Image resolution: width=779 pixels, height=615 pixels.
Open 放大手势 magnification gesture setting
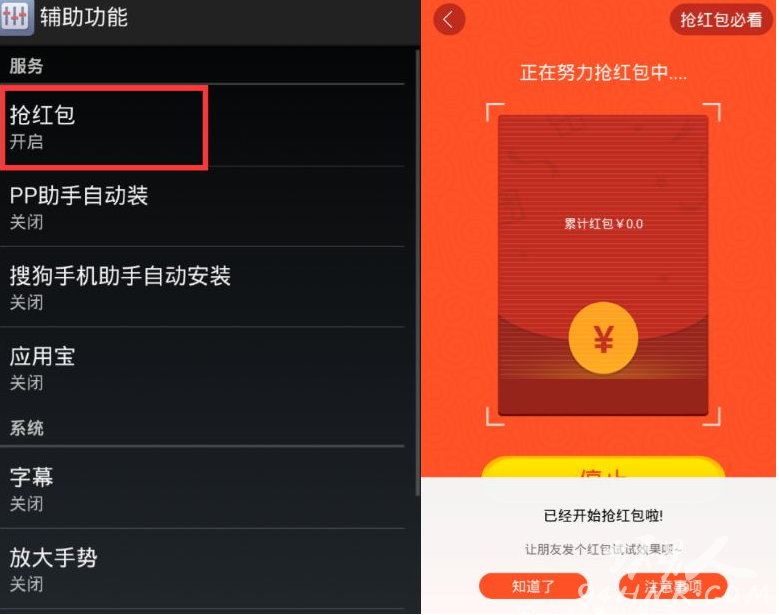[203, 569]
